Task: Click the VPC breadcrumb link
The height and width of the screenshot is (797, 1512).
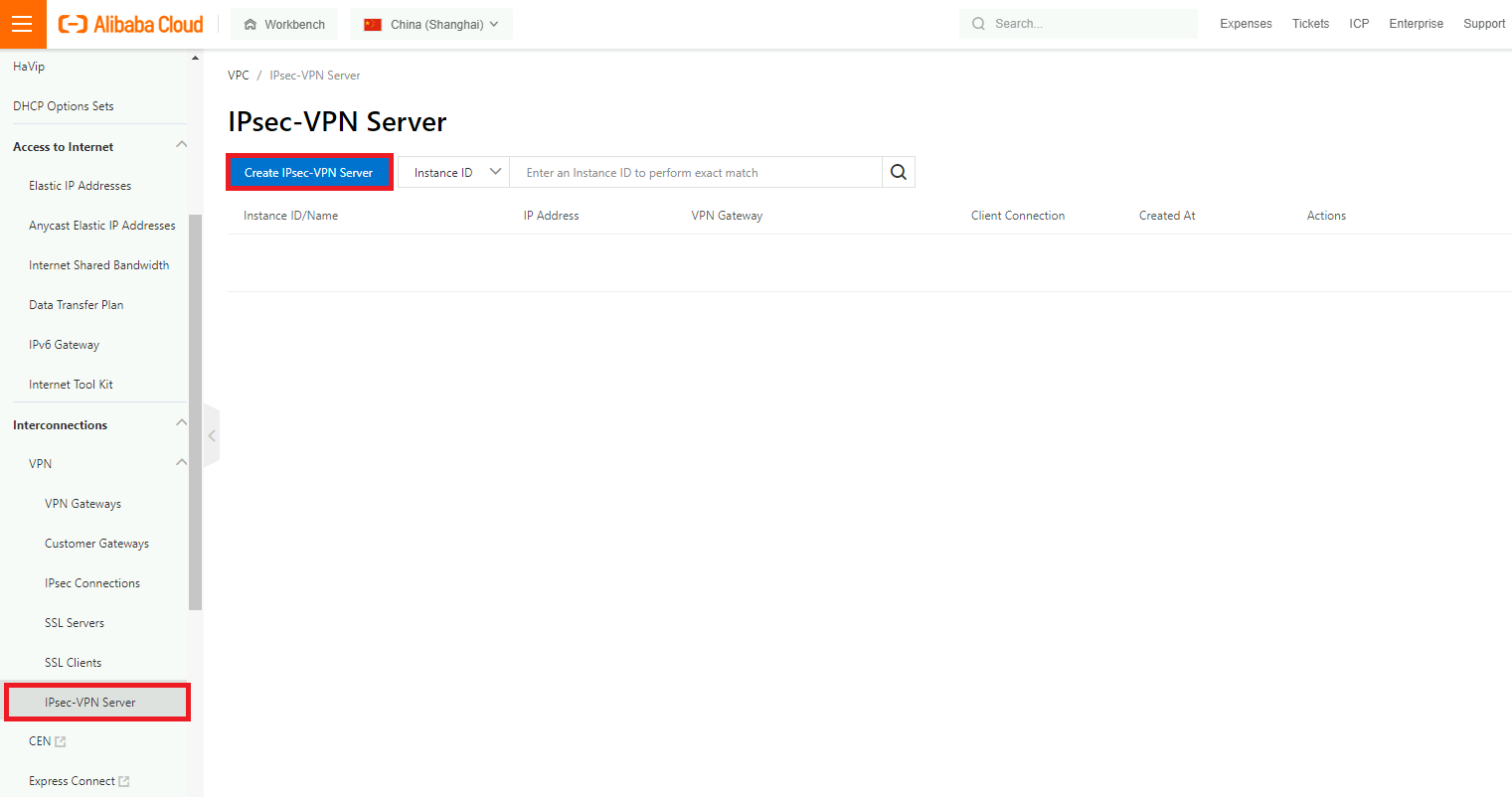Action: pos(239,76)
